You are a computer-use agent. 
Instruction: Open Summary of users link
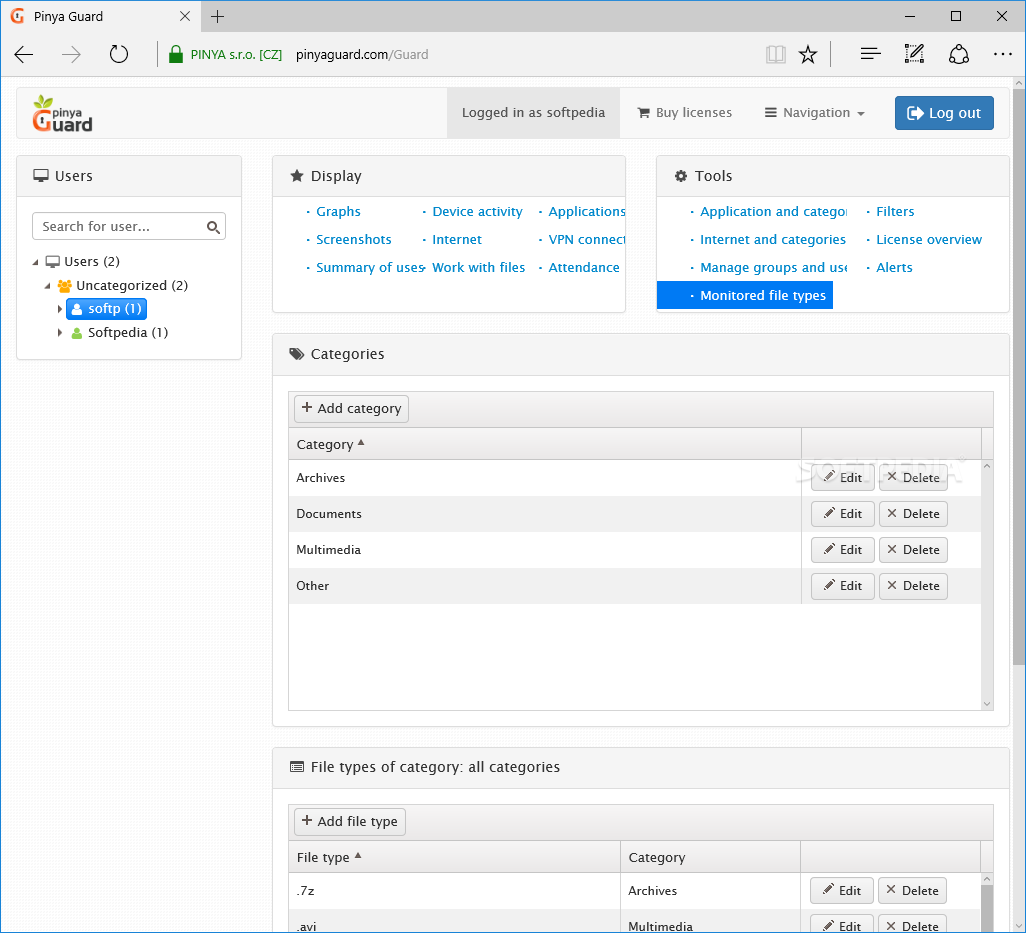370,268
